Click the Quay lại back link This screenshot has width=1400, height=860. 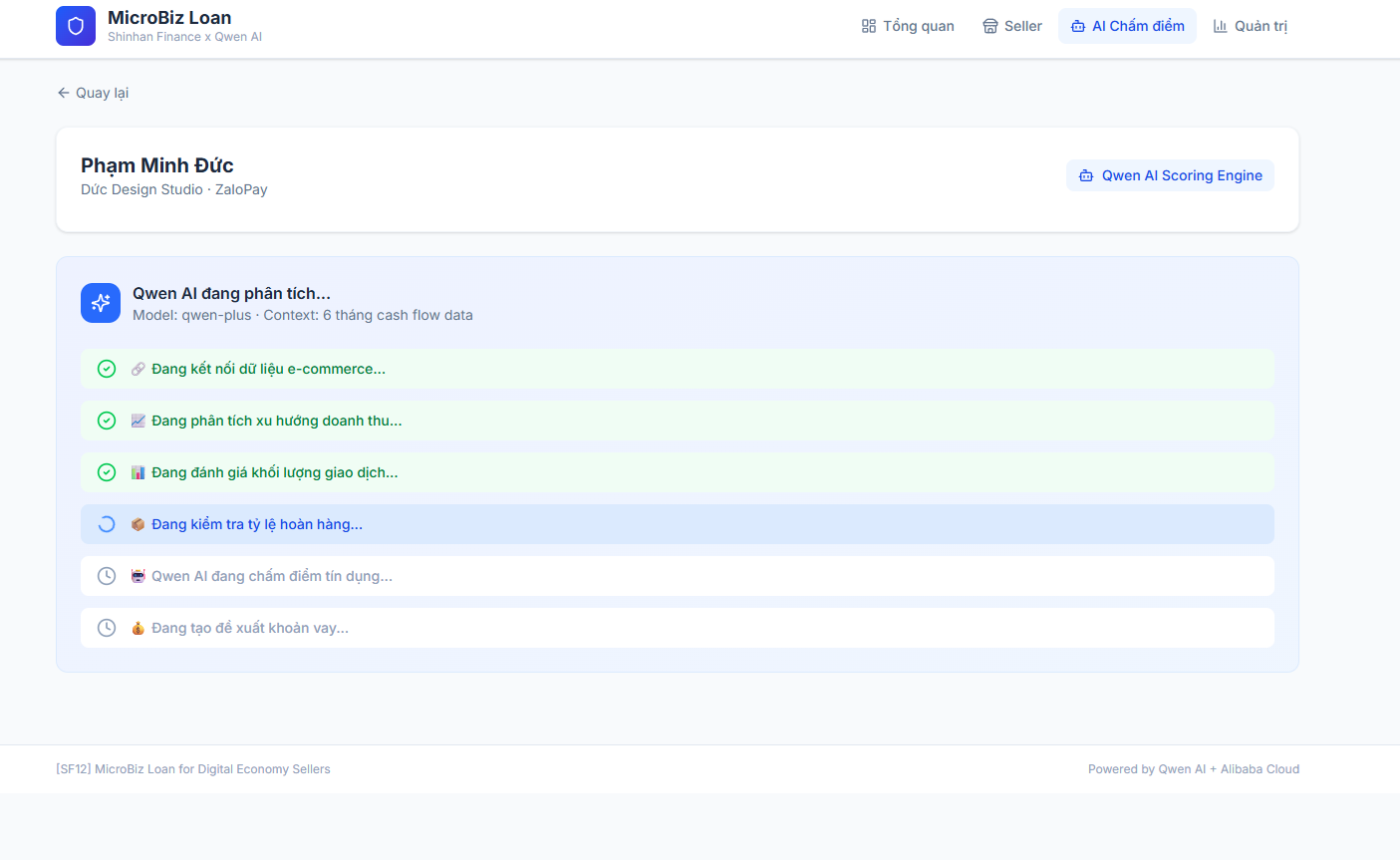click(93, 93)
